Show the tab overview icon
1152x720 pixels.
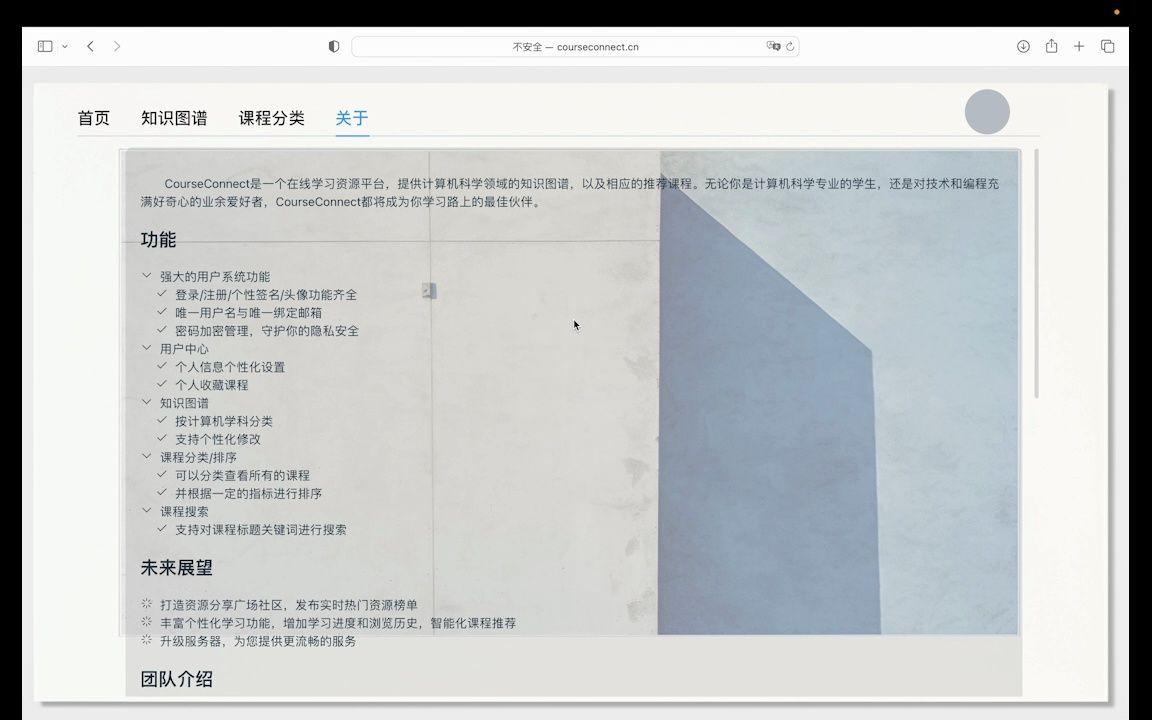tap(1107, 46)
